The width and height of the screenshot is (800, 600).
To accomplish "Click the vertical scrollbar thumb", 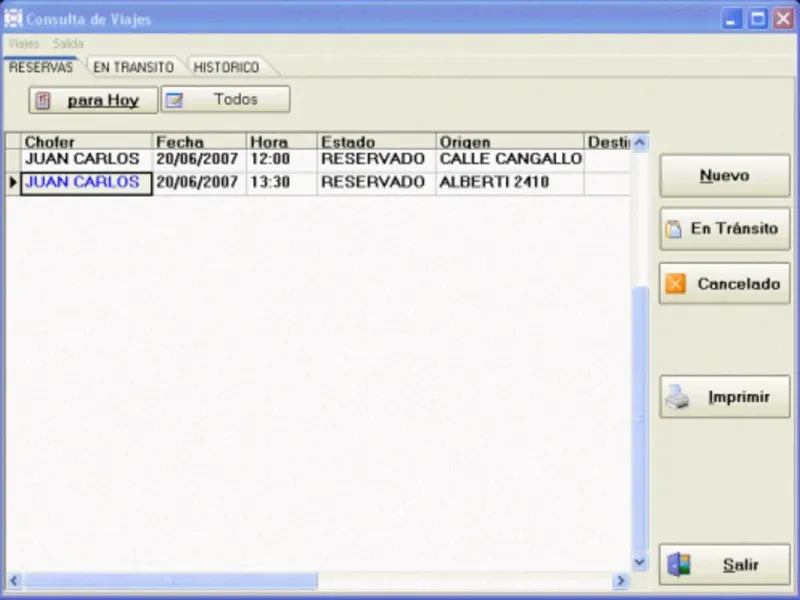I will pos(640,419).
